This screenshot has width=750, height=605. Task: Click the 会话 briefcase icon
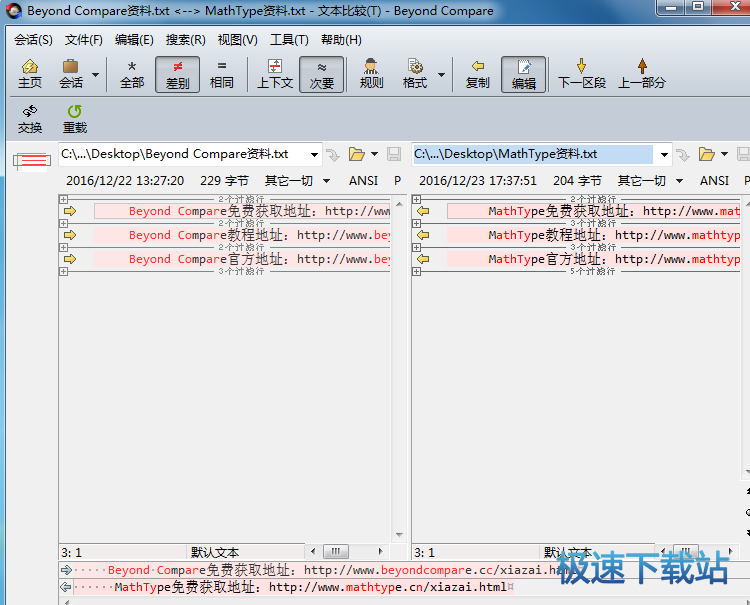tap(71, 74)
